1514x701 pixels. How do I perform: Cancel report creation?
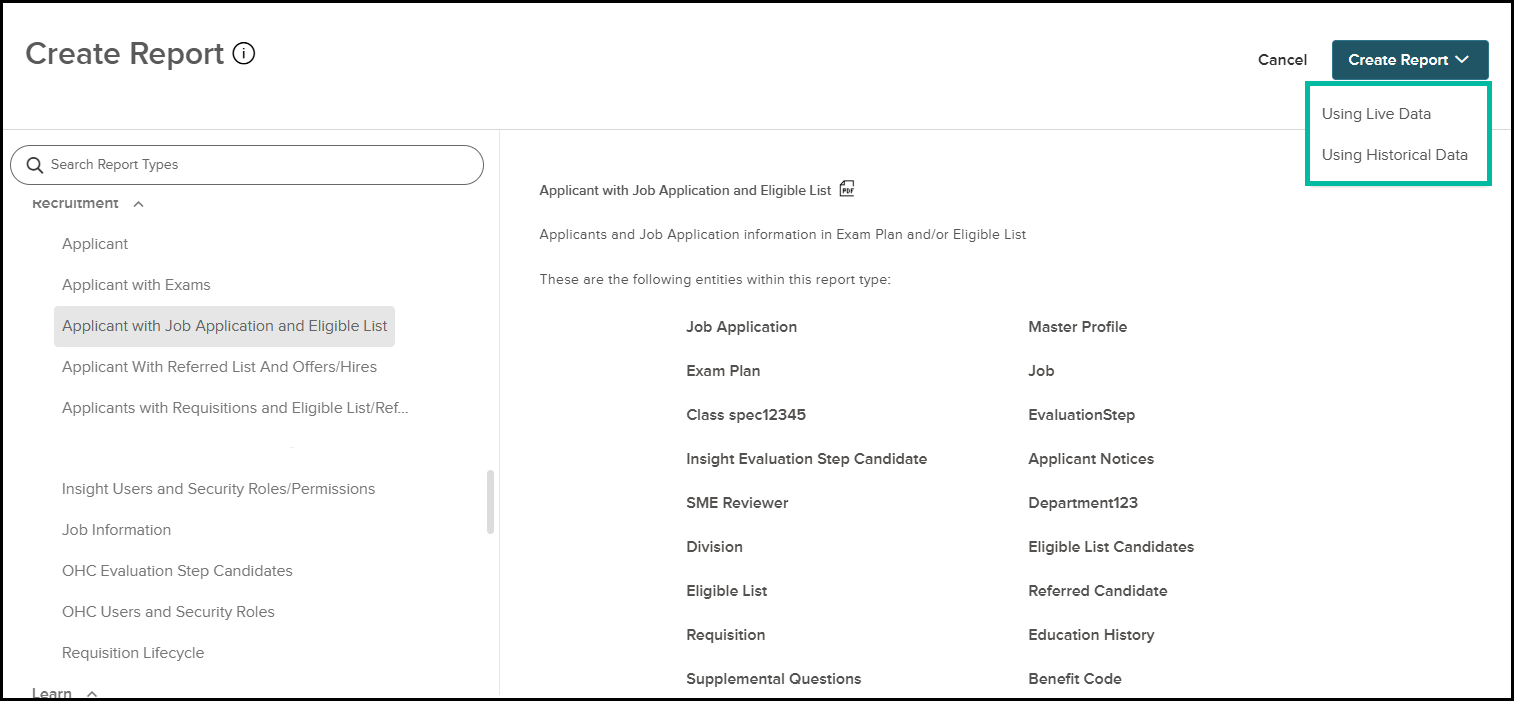[1282, 60]
